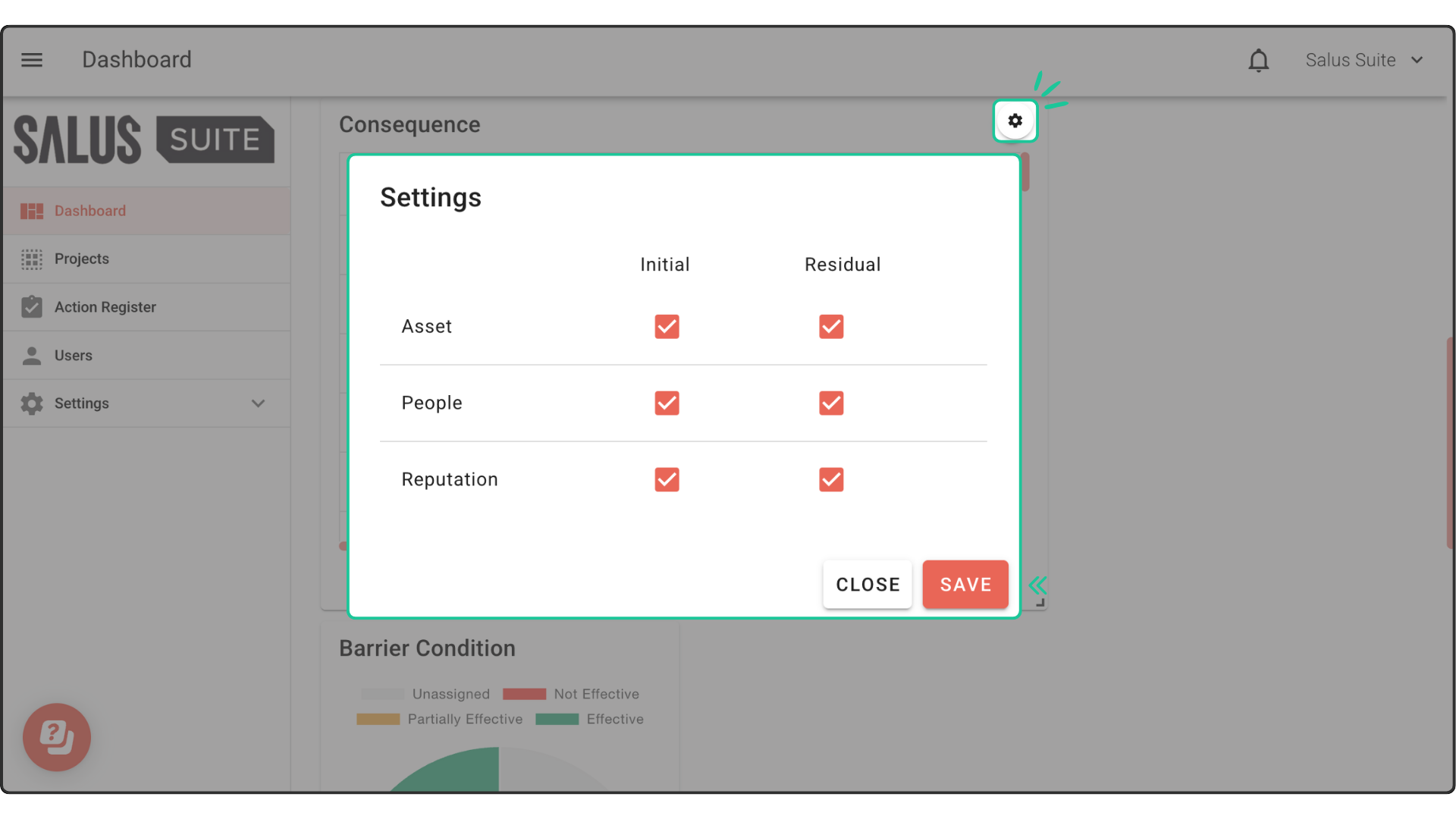Click the help chat bubble icon
Screen dimensions: 1456x819
coord(57,736)
